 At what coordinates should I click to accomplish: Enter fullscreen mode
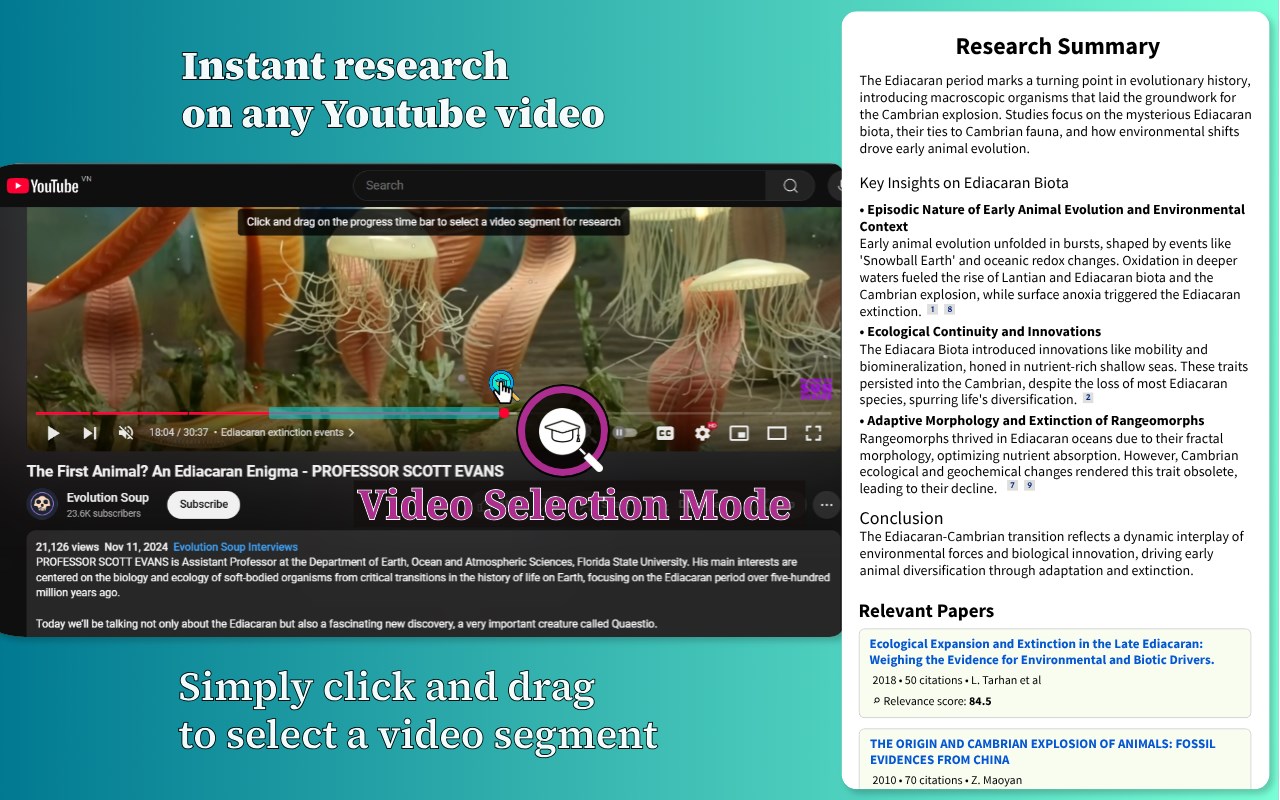(814, 433)
